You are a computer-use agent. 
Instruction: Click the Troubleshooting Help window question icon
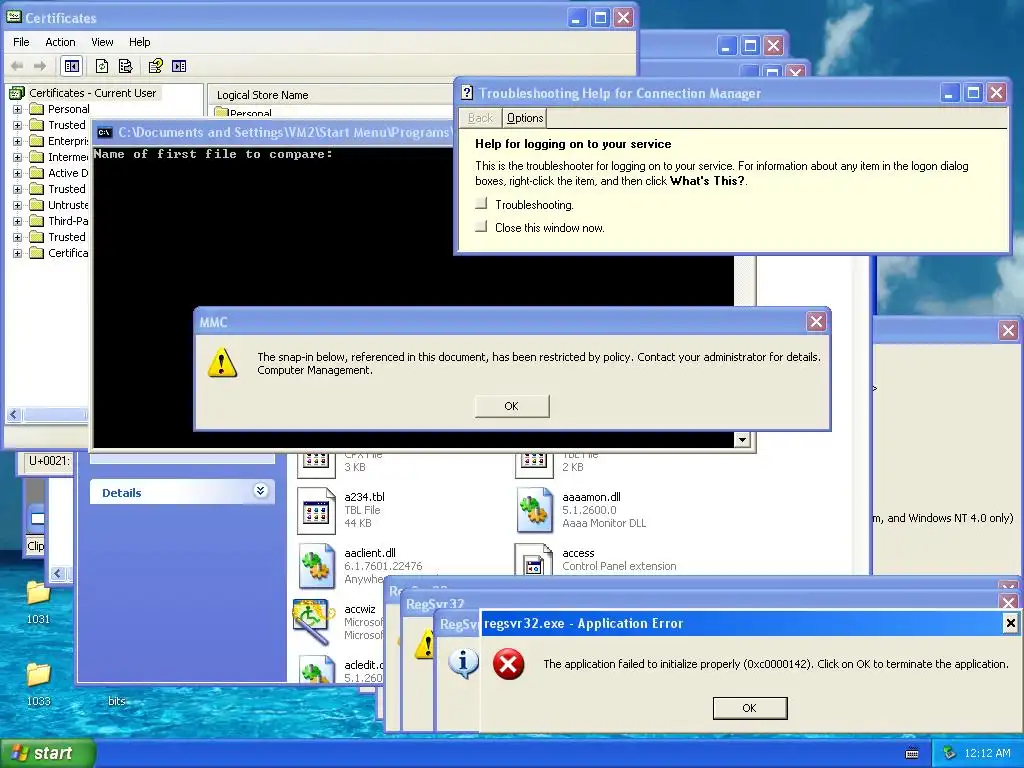tap(467, 93)
